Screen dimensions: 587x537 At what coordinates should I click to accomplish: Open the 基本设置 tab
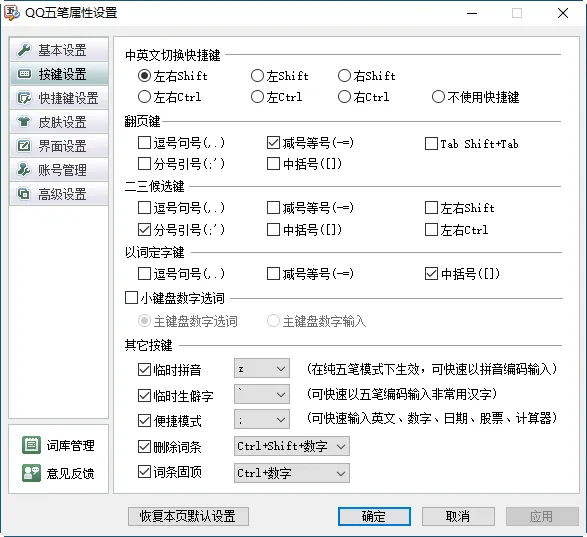59,50
